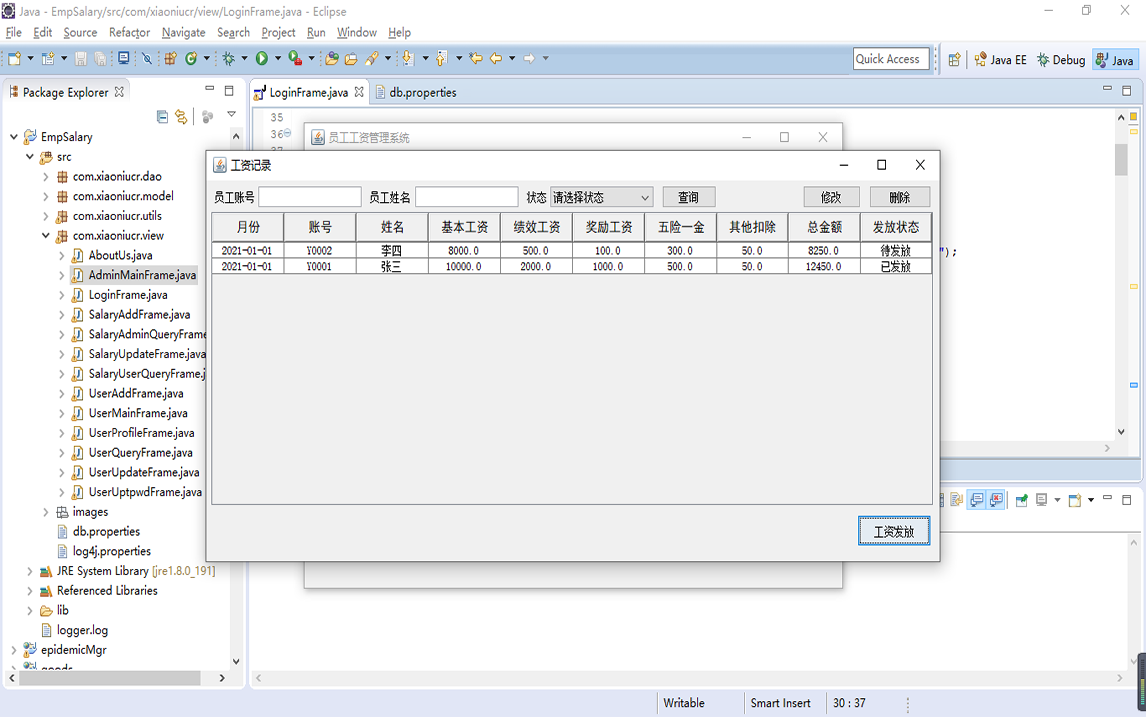Toggle Link with Editor in Package Explorer

coord(181,116)
